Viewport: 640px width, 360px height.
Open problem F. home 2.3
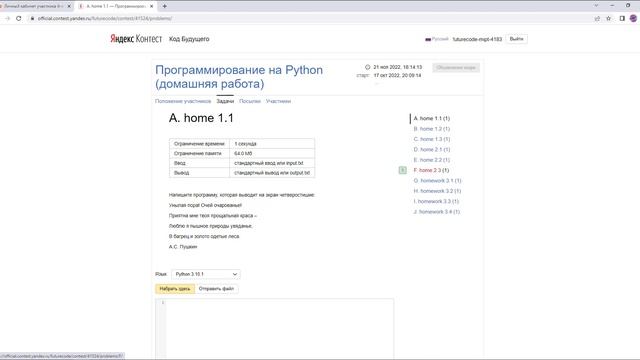(x=431, y=170)
